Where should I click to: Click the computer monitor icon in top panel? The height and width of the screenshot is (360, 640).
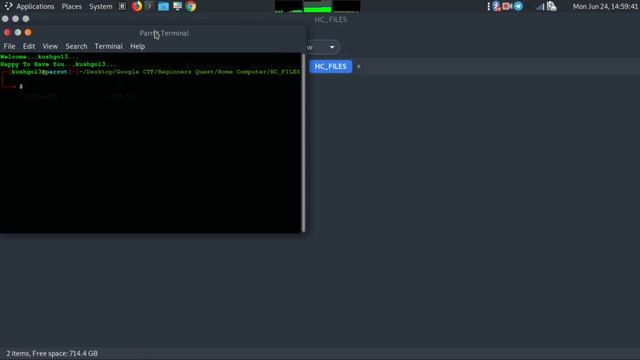coord(177,6)
